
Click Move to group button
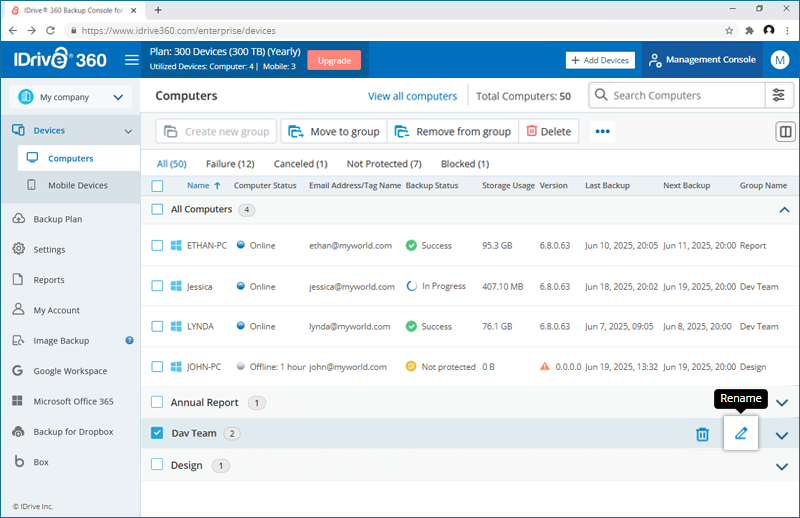pyautogui.click(x=334, y=132)
